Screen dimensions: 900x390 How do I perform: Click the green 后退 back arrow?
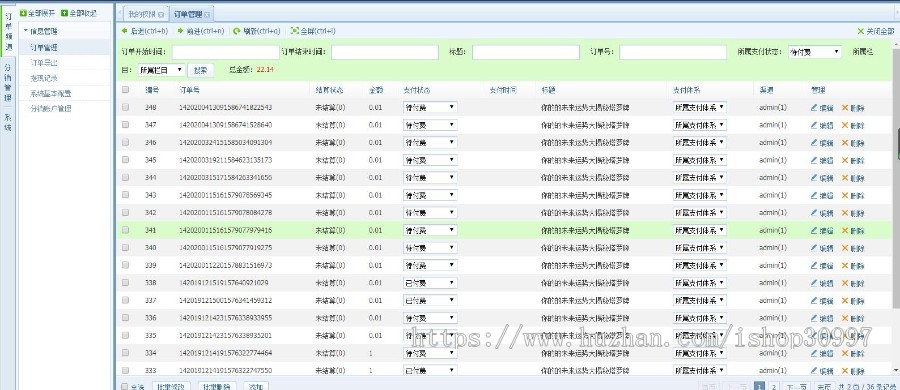coord(124,31)
